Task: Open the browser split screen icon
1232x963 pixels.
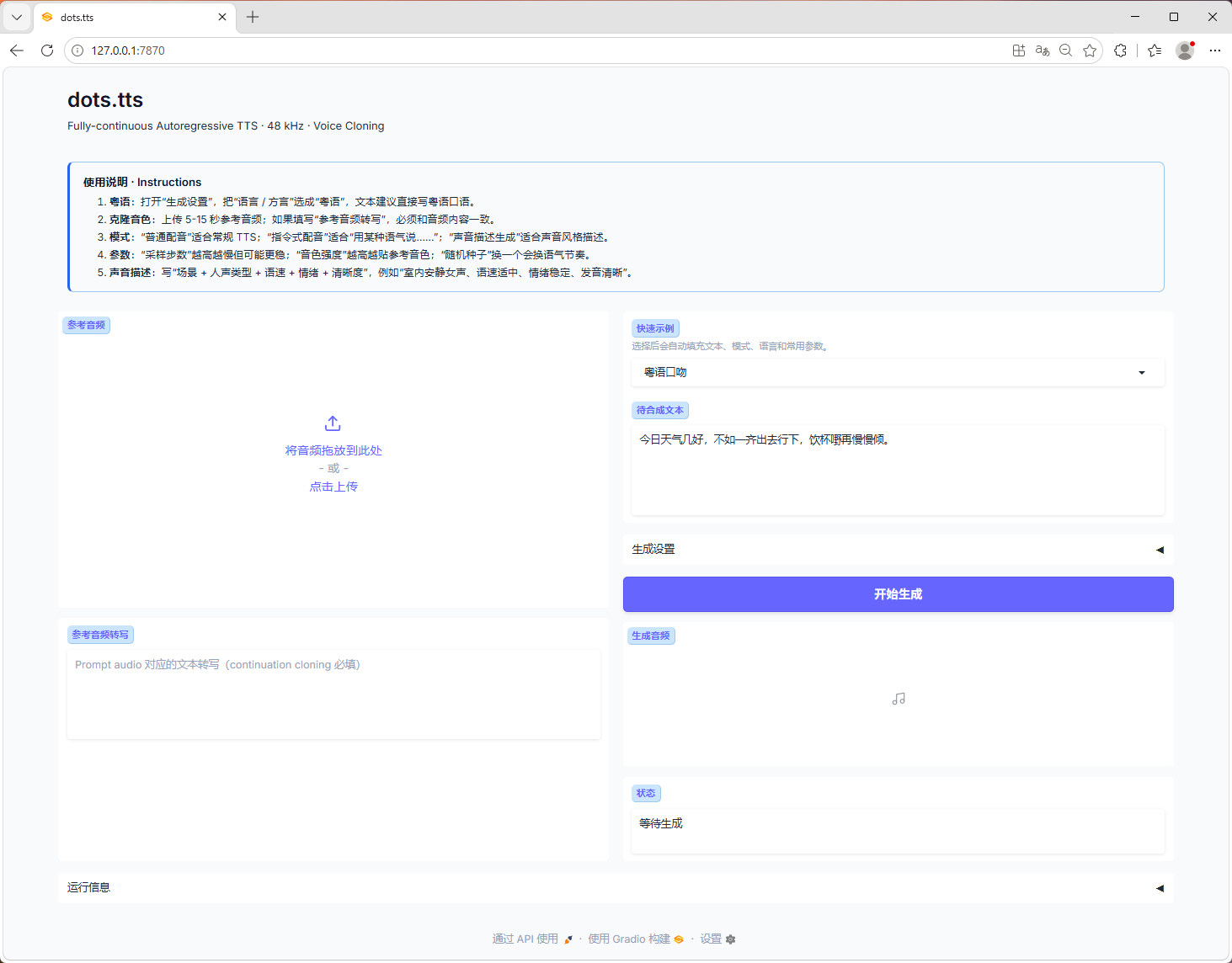Action: click(x=1019, y=51)
